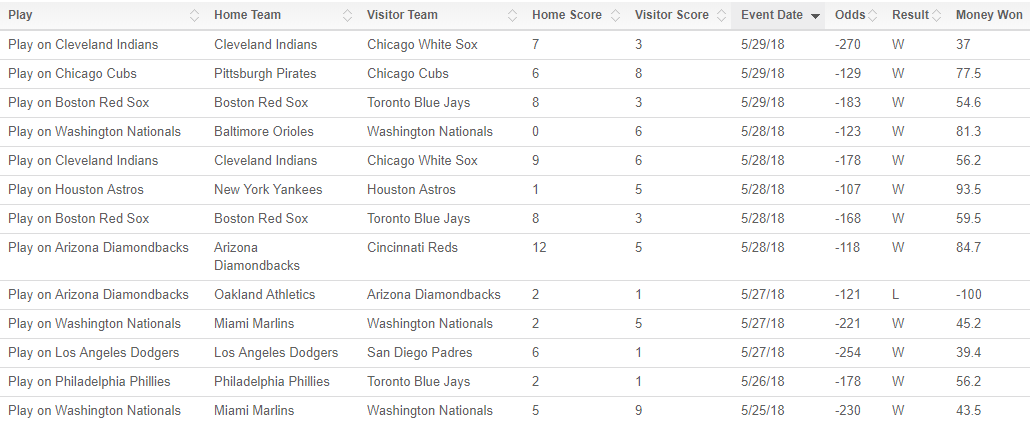Click sort arrows beside Odds header
This screenshot has width=1030, height=422.
point(872,15)
